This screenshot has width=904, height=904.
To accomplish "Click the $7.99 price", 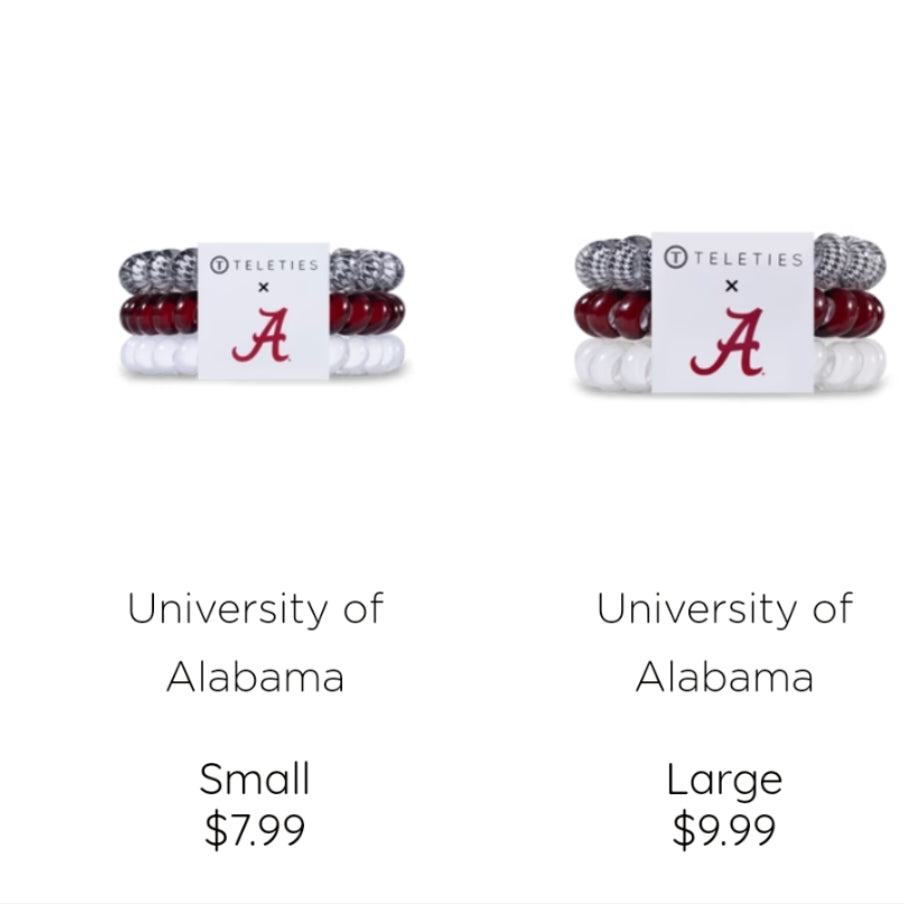I will (255, 830).
